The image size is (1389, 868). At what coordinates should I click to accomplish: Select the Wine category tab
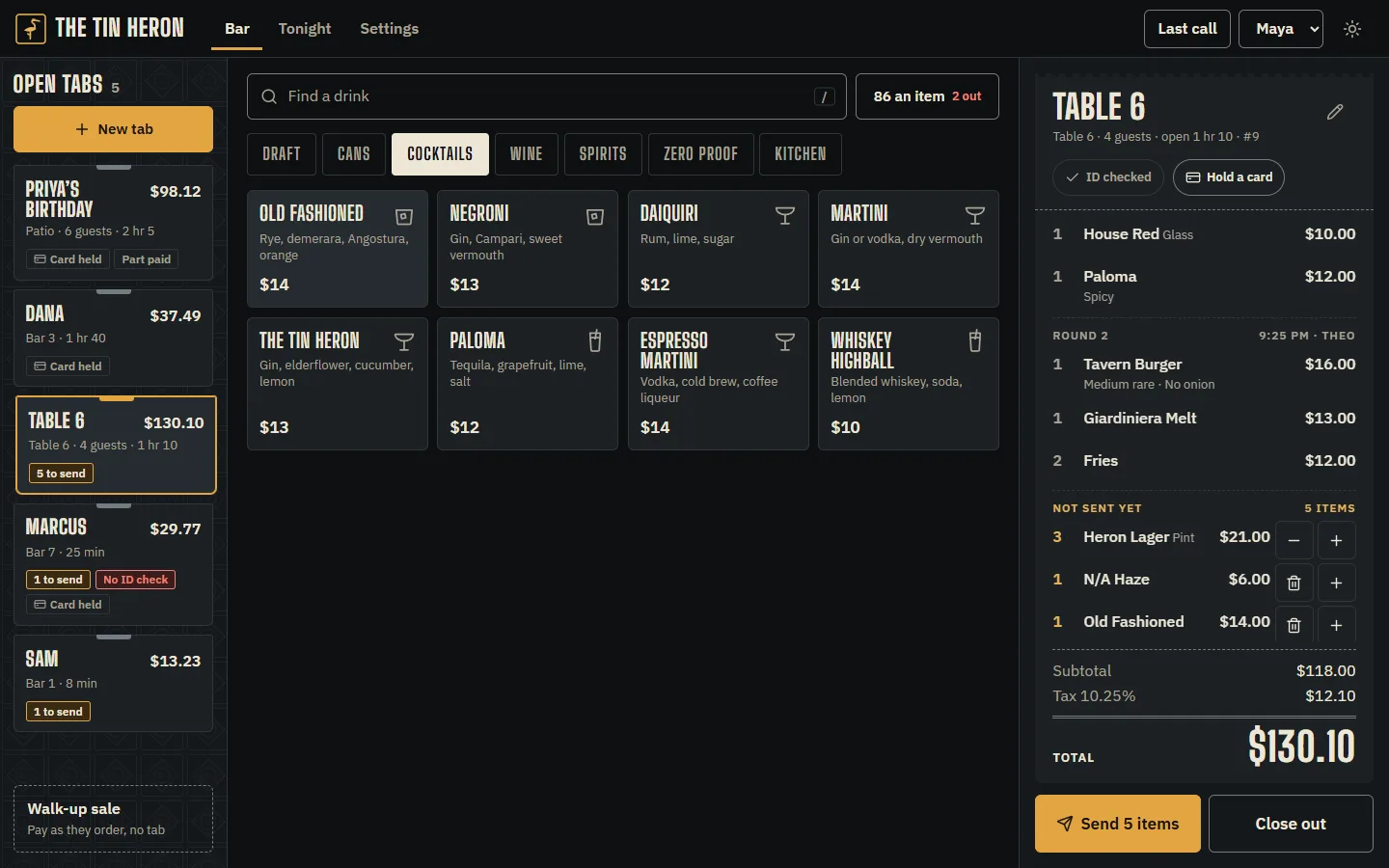click(527, 154)
